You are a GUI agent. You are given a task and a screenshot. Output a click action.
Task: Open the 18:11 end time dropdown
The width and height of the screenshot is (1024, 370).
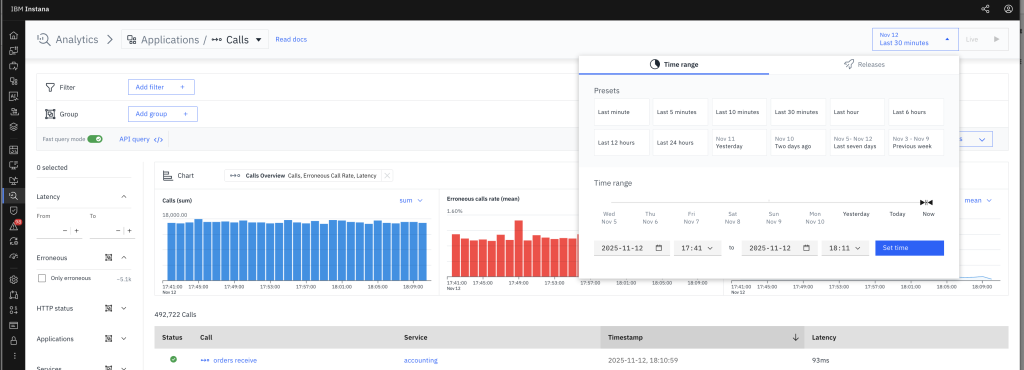coord(845,248)
